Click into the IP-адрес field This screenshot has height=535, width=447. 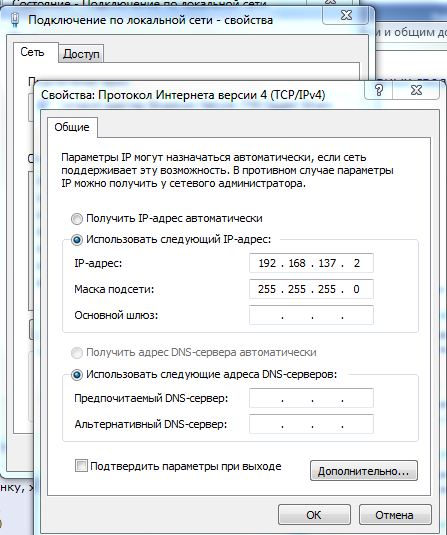pyautogui.click(x=311, y=263)
